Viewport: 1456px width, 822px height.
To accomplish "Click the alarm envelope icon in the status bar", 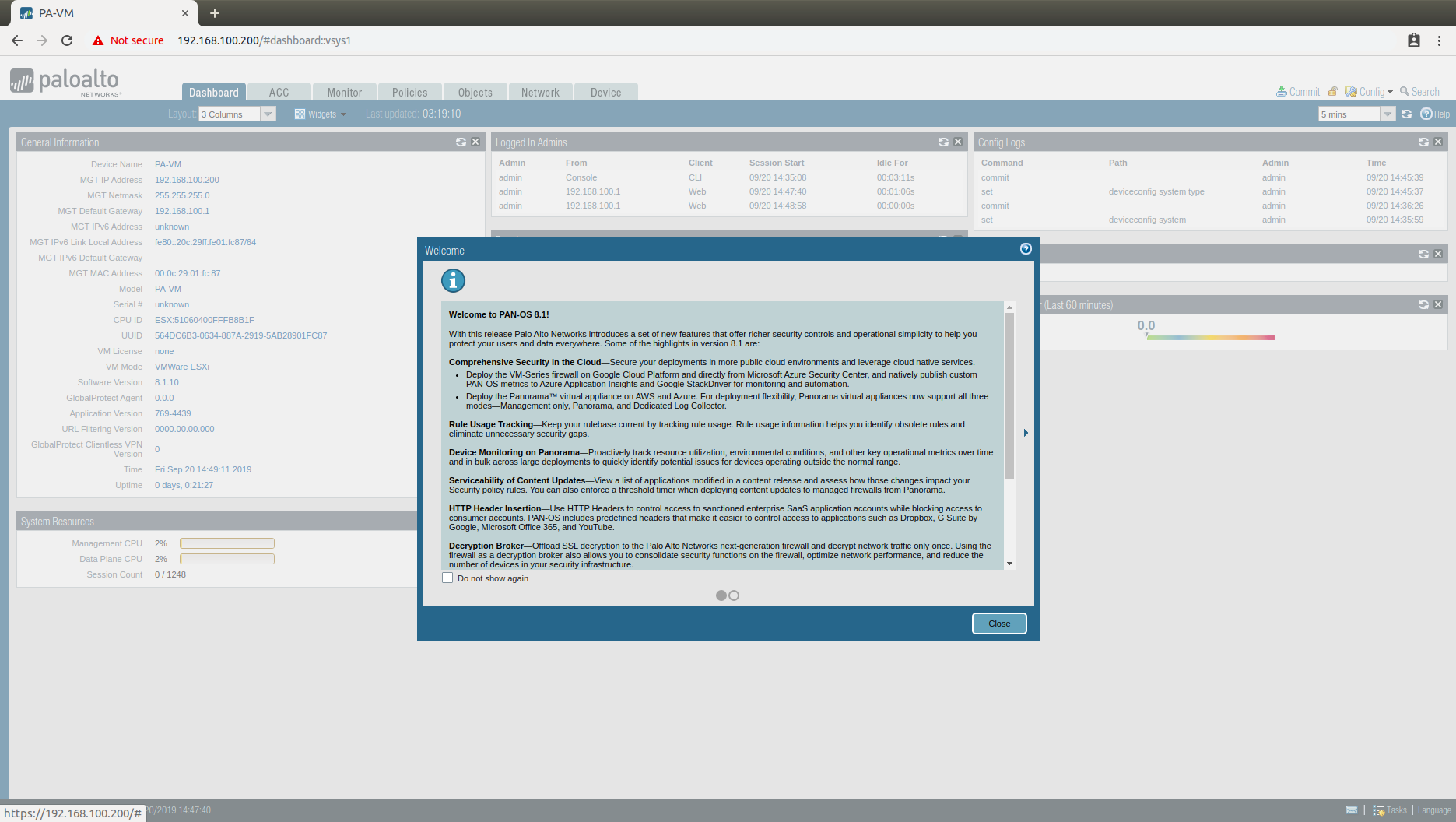I will coord(1352,810).
